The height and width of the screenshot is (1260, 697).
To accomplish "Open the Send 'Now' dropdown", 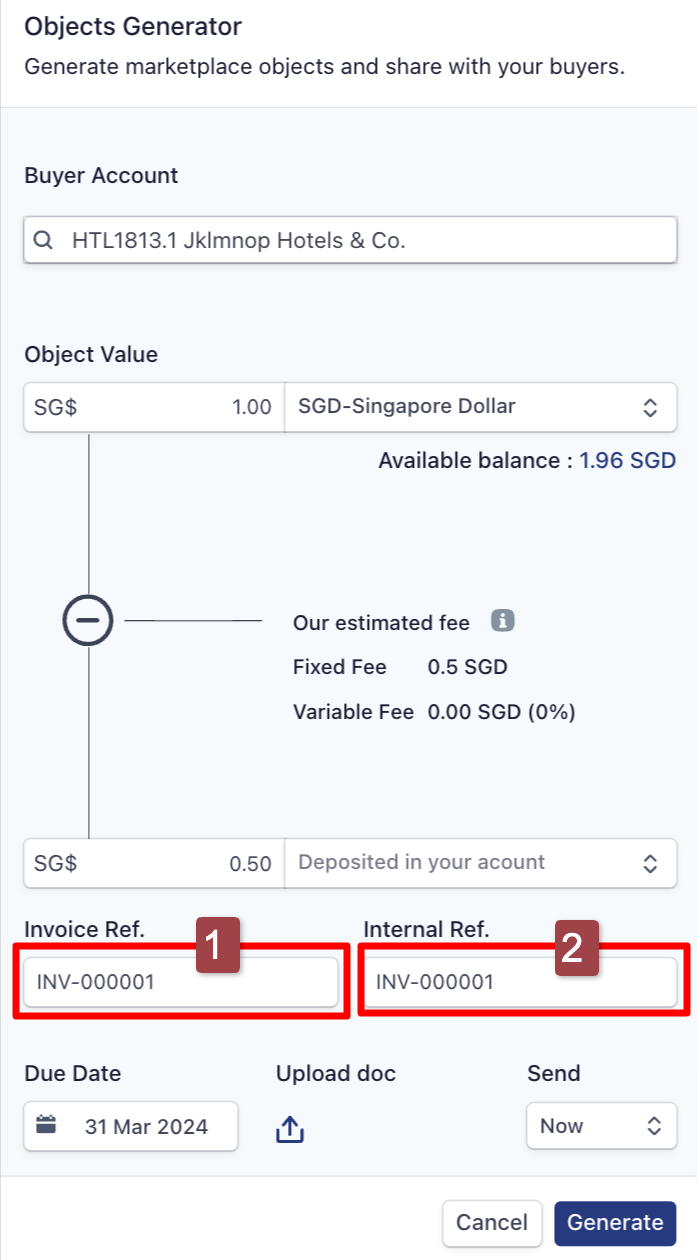I will click(601, 1126).
